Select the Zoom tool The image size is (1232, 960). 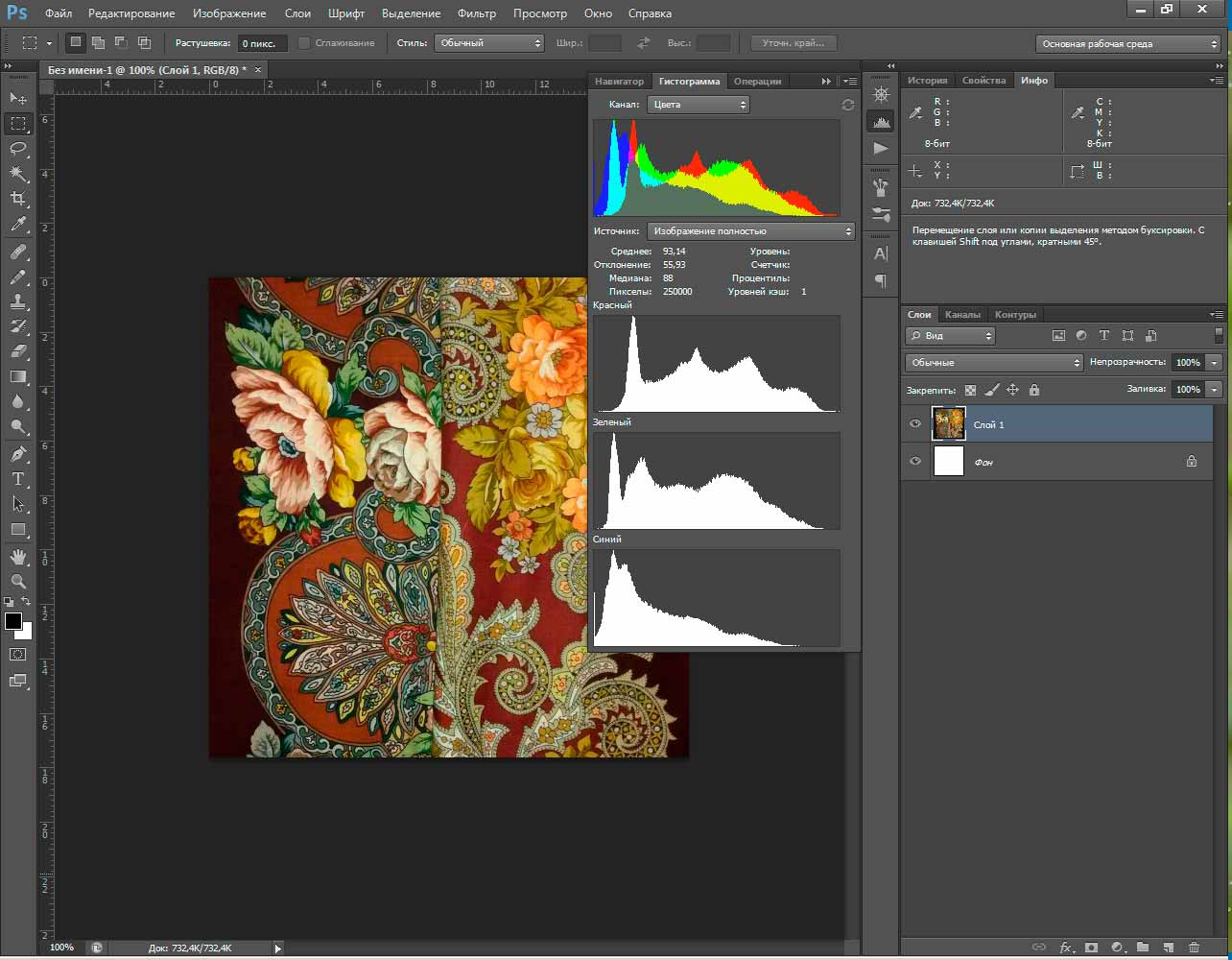pos(18,582)
